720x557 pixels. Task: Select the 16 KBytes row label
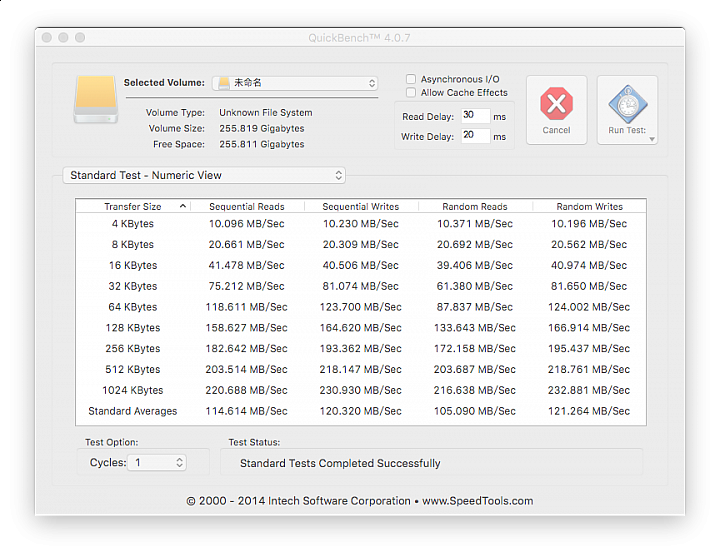[x=133, y=265]
